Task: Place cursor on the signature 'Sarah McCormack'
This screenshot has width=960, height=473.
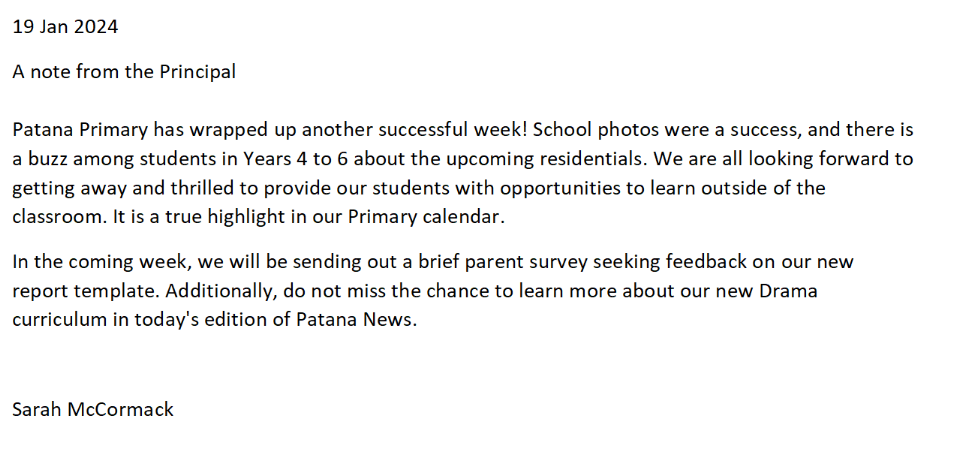Action: coord(93,409)
